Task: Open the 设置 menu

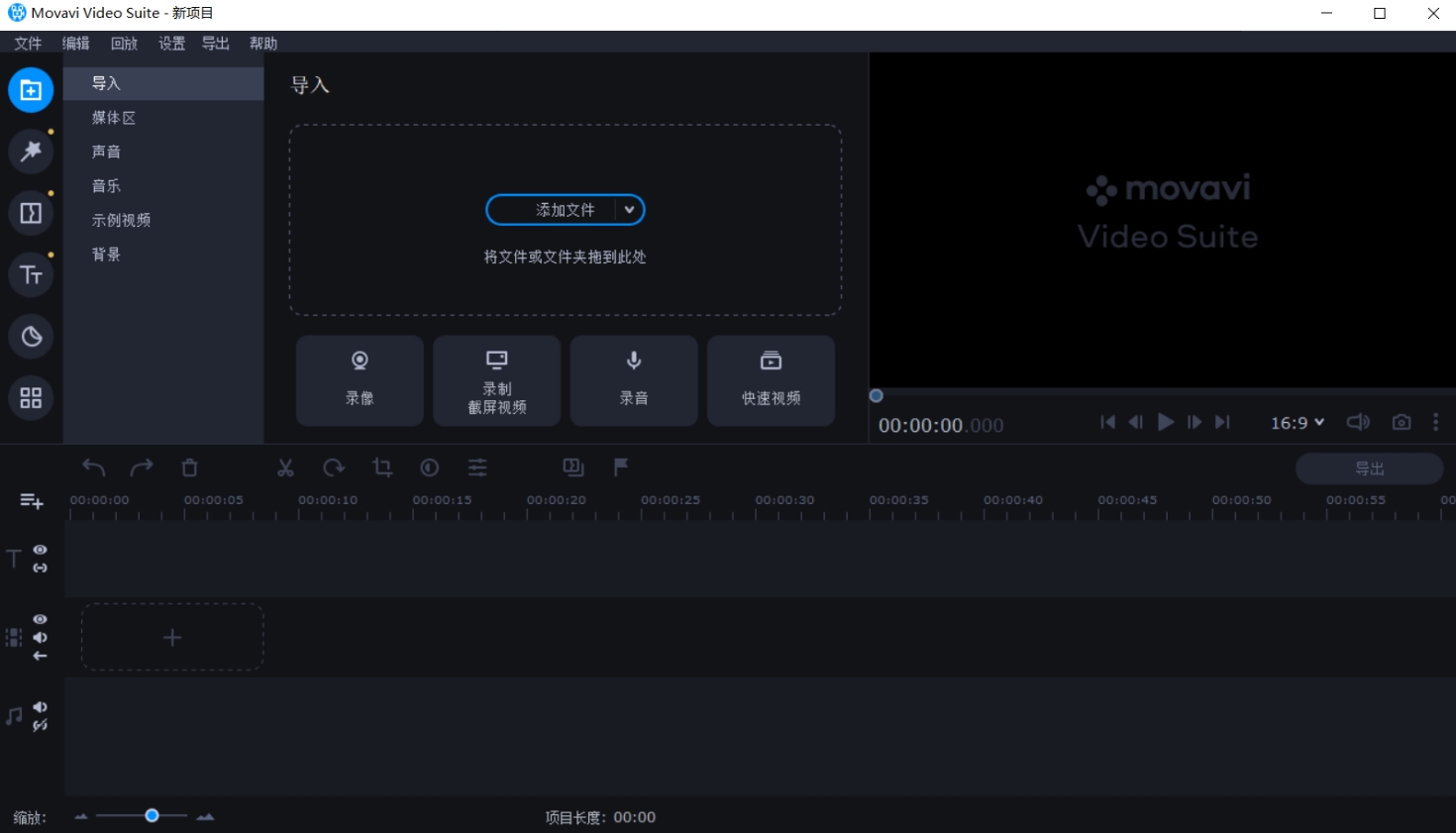Action: tap(171, 44)
